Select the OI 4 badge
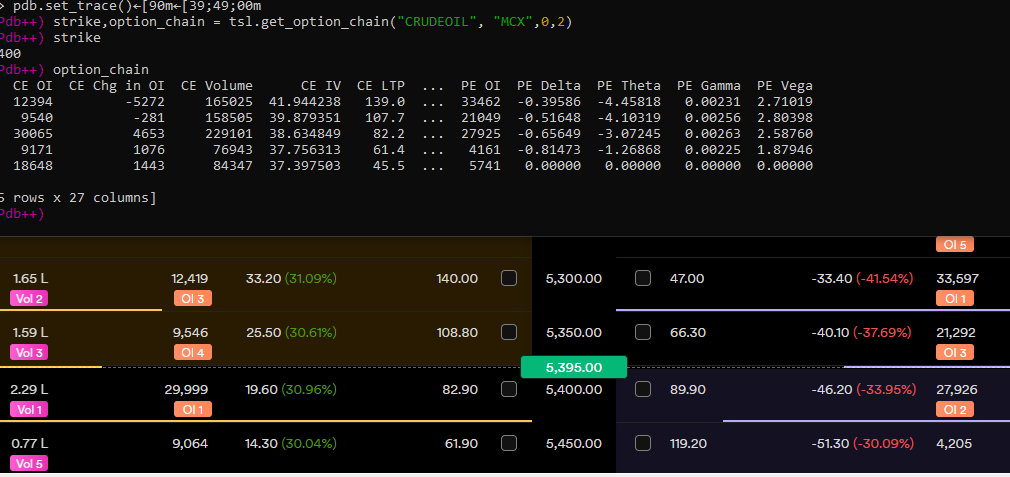 [x=189, y=352]
